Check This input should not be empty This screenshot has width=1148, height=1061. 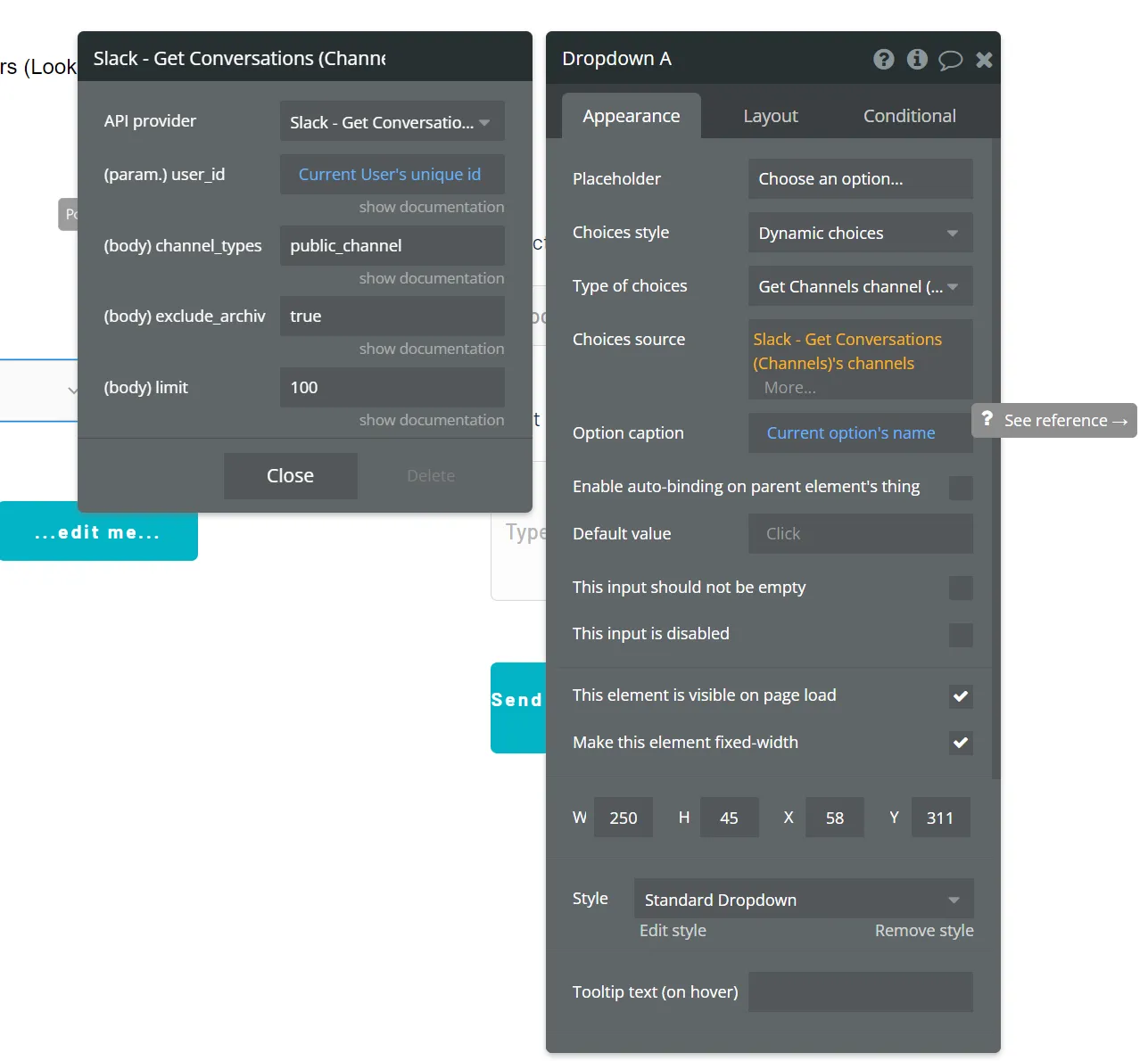tap(961, 588)
